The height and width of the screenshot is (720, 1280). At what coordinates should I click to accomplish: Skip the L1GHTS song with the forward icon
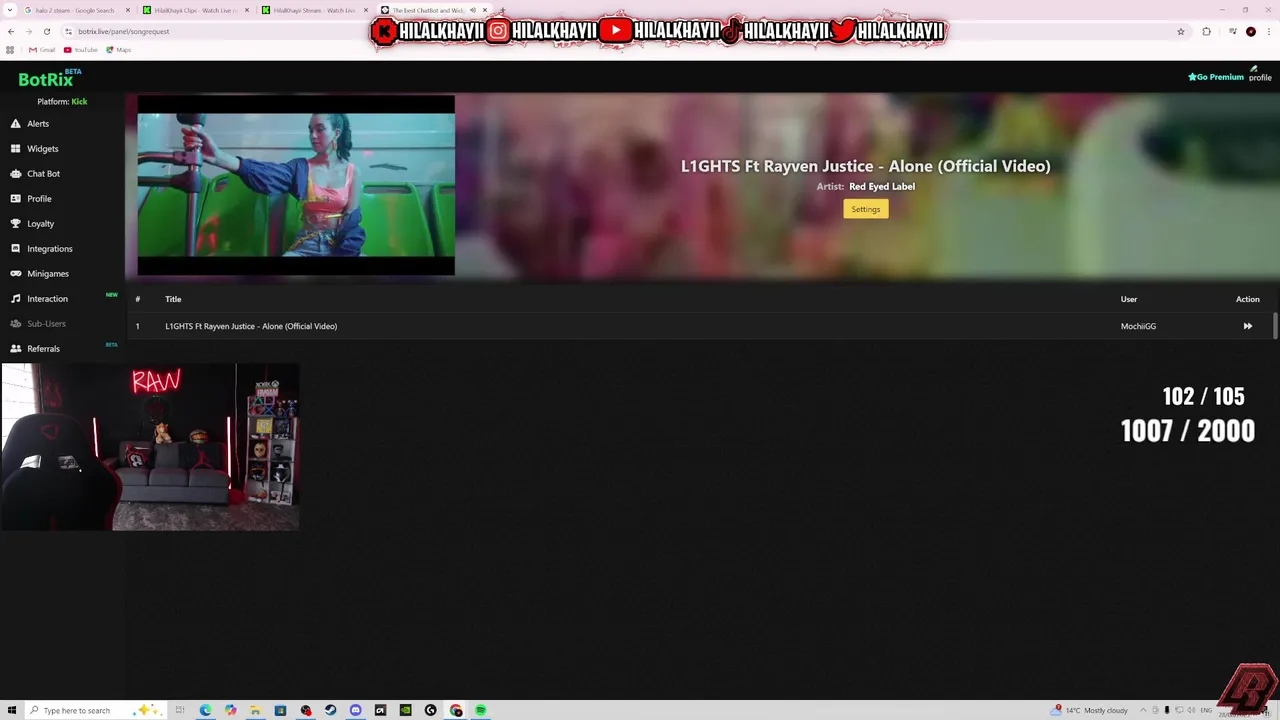[x=1247, y=326]
